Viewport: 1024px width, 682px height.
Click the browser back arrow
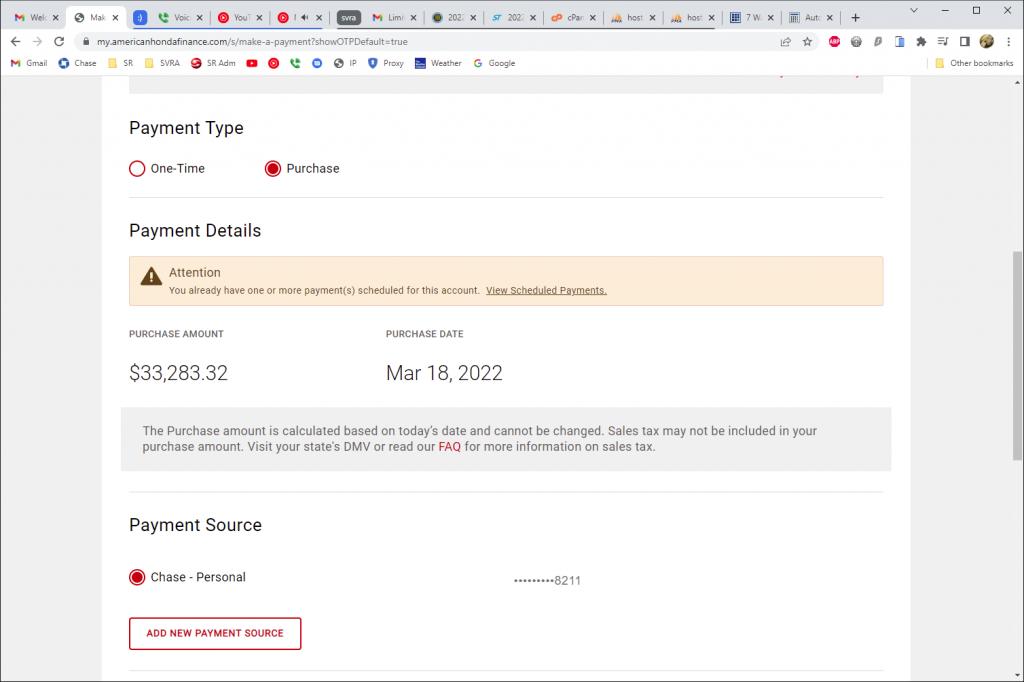click(15, 42)
